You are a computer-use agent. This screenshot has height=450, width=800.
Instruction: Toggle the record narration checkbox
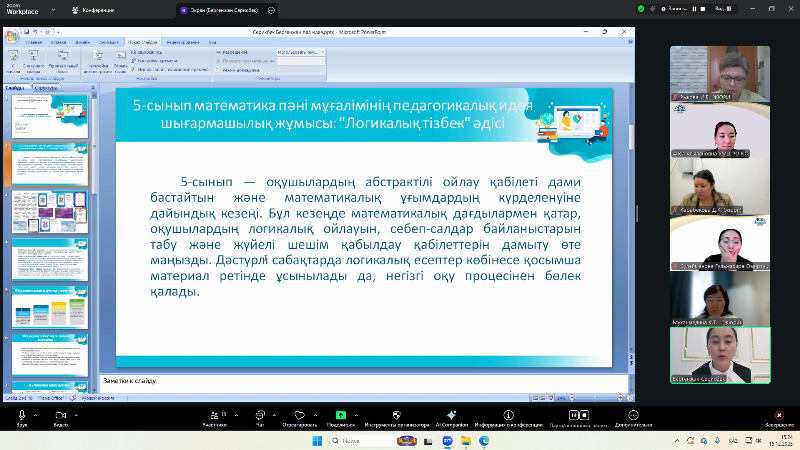pos(131,51)
